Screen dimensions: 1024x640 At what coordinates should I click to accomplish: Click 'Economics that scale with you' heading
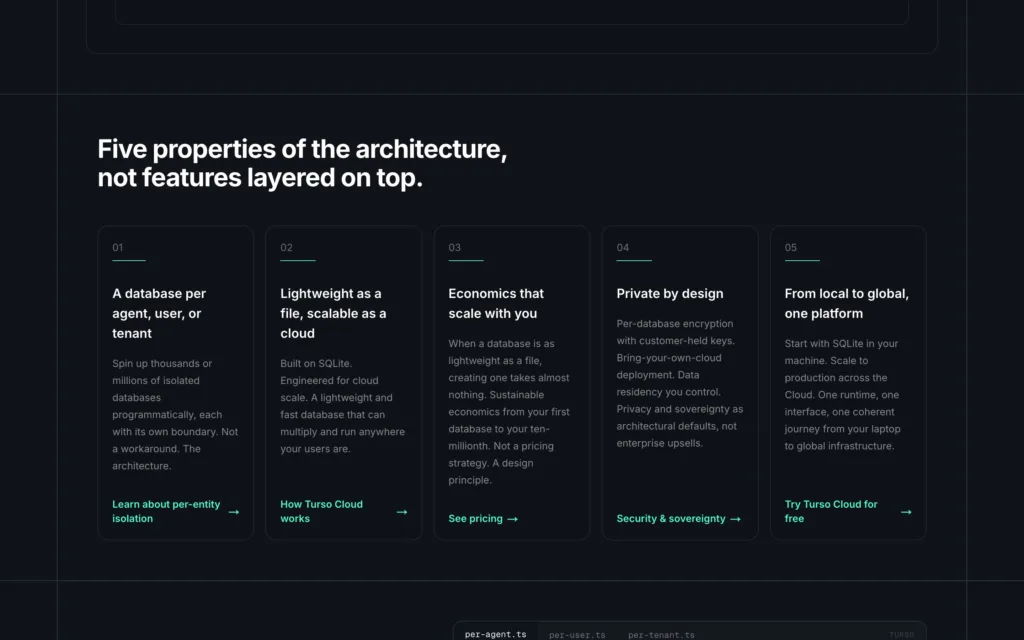(x=496, y=304)
